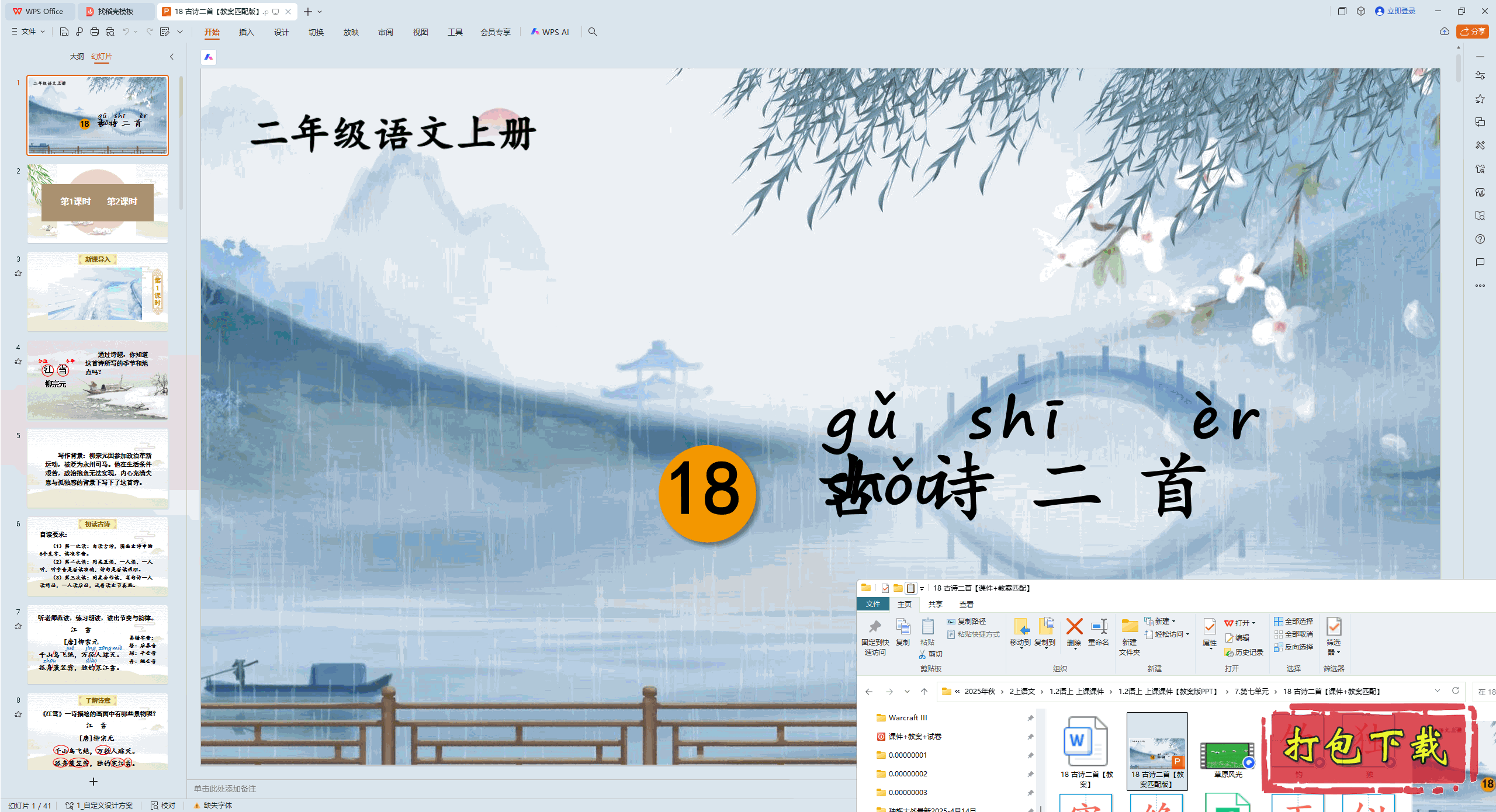The height and width of the screenshot is (812, 1496).
Task: Open the 文件 menu dropdown
Action: 28,32
